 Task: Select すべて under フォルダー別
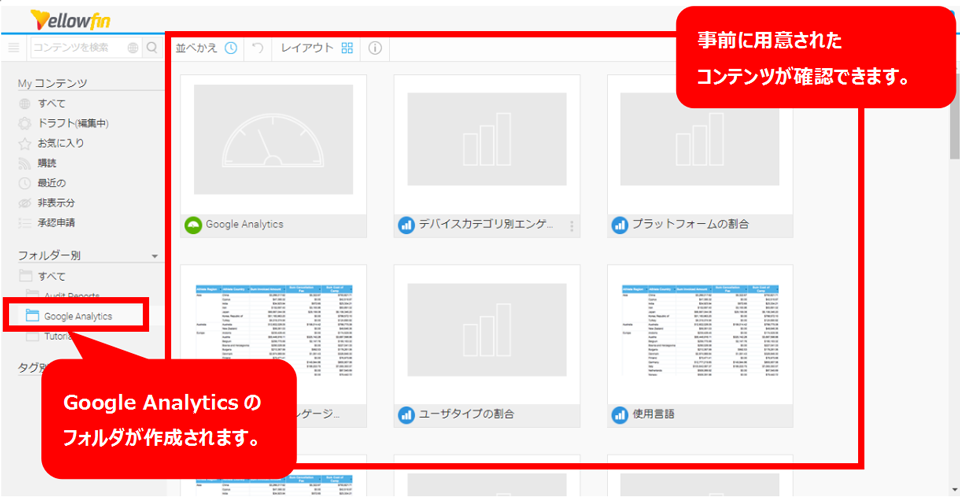tap(51, 276)
